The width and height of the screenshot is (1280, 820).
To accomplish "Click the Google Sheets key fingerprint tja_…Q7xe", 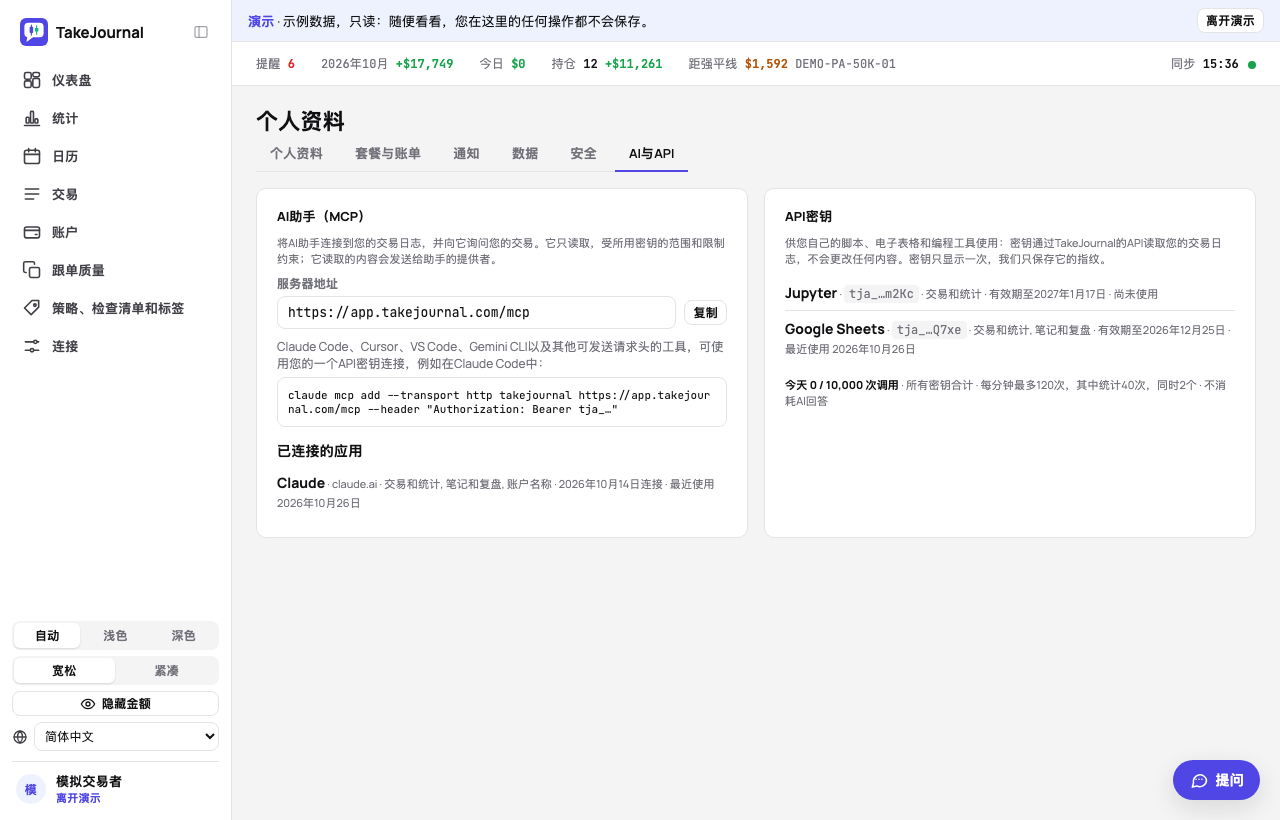I will 929,330.
